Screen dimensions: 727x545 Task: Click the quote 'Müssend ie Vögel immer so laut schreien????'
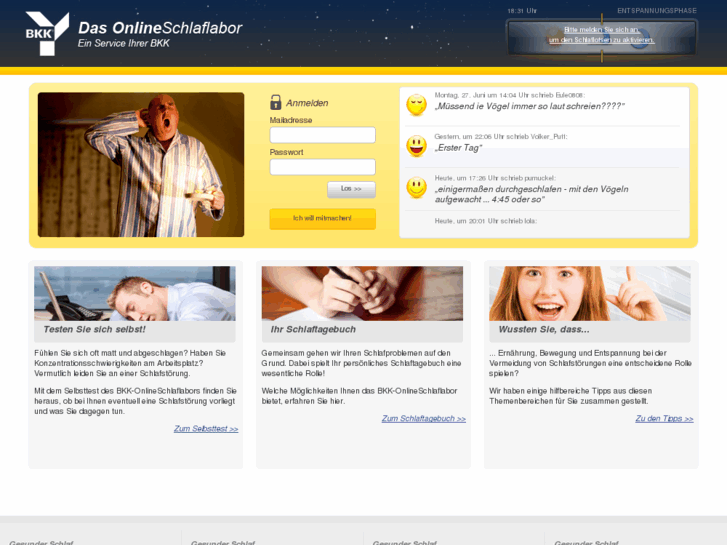529,106
